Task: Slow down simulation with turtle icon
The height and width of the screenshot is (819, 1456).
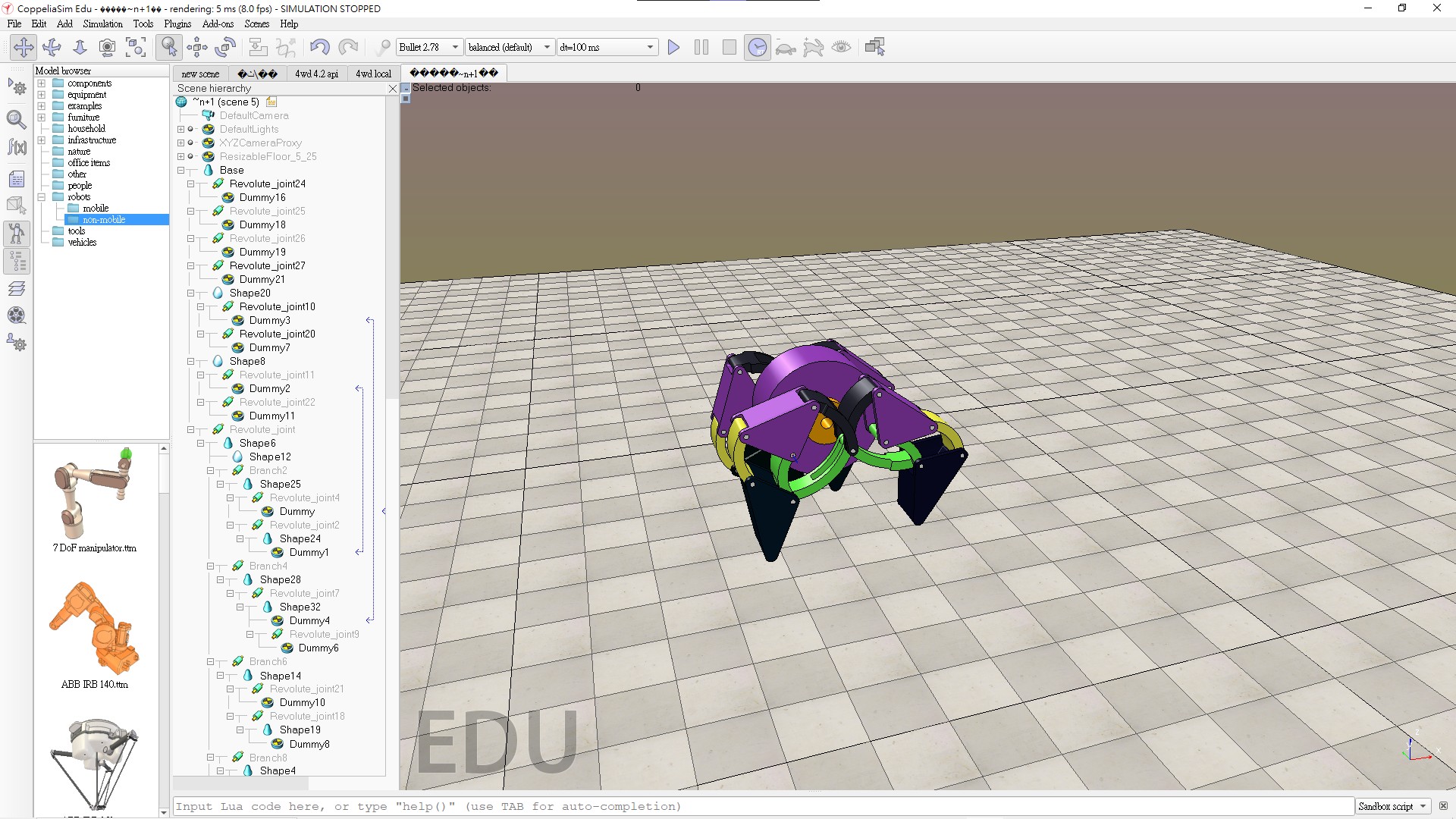Action: pos(786,47)
